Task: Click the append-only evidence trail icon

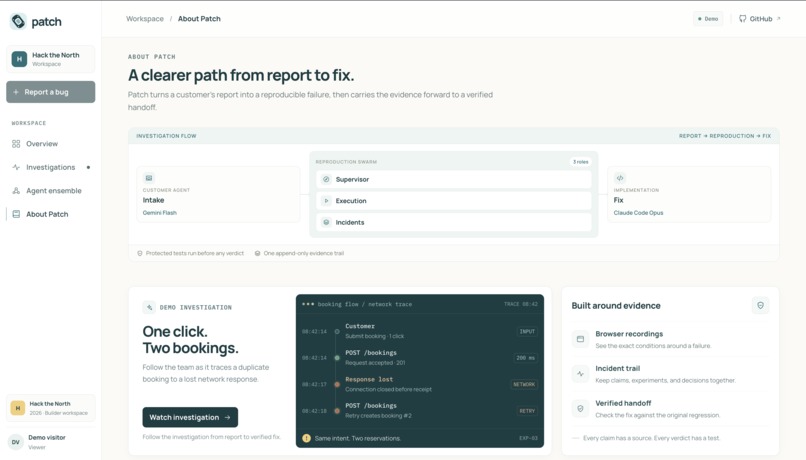Action: point(258,253)
